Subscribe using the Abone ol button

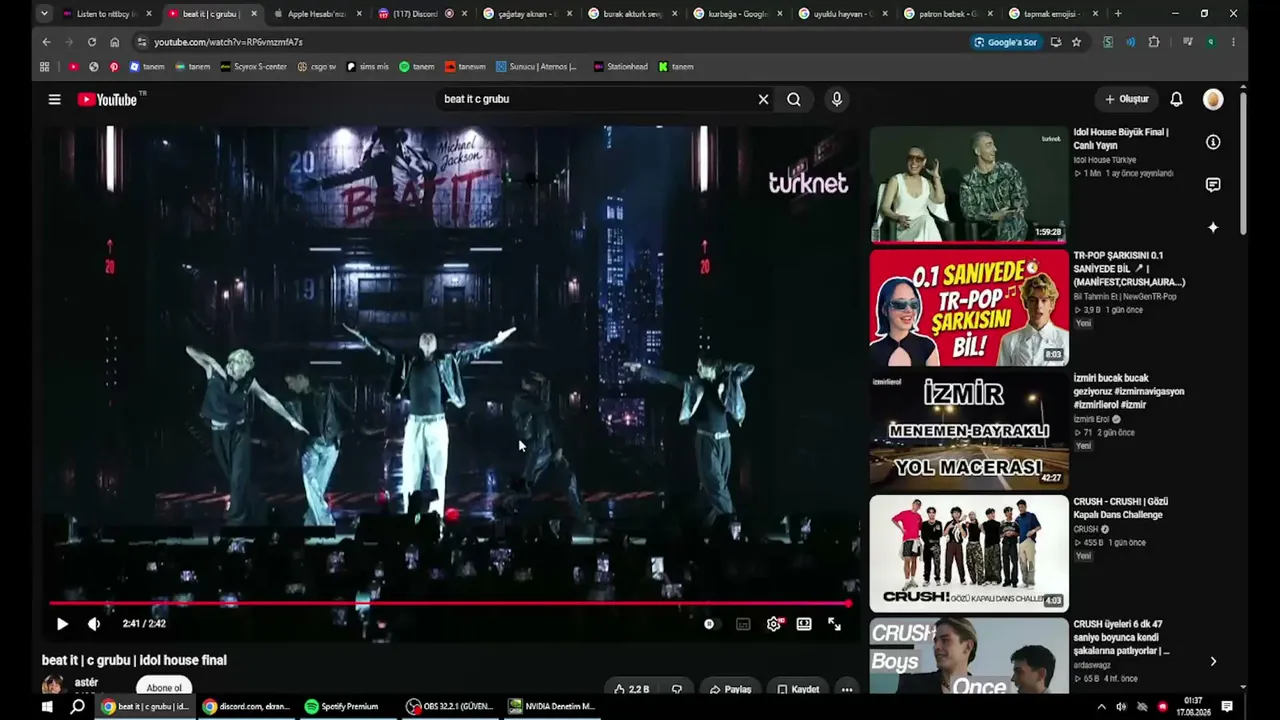164,688
